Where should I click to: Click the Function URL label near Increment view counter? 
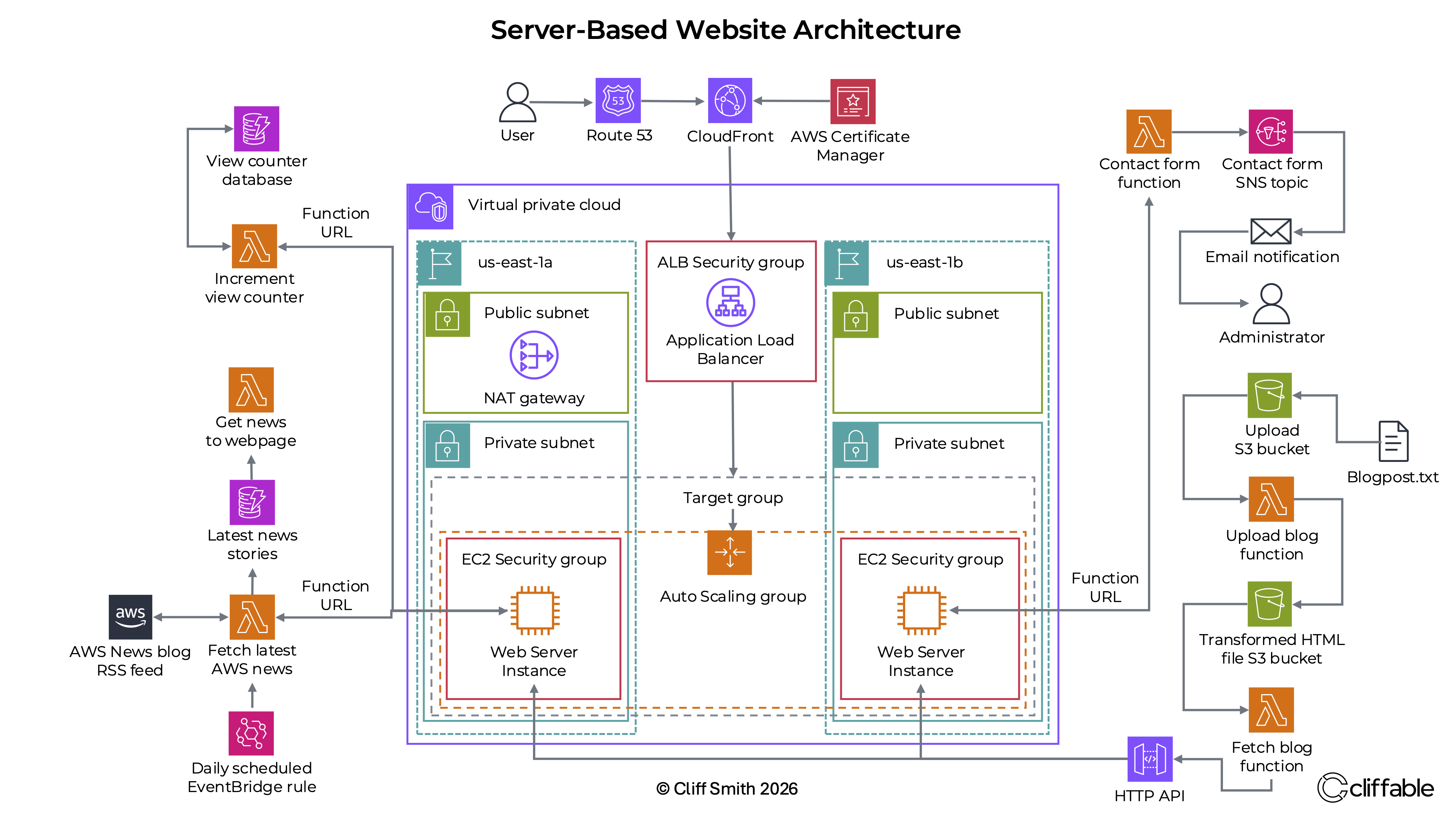(336, 223)
